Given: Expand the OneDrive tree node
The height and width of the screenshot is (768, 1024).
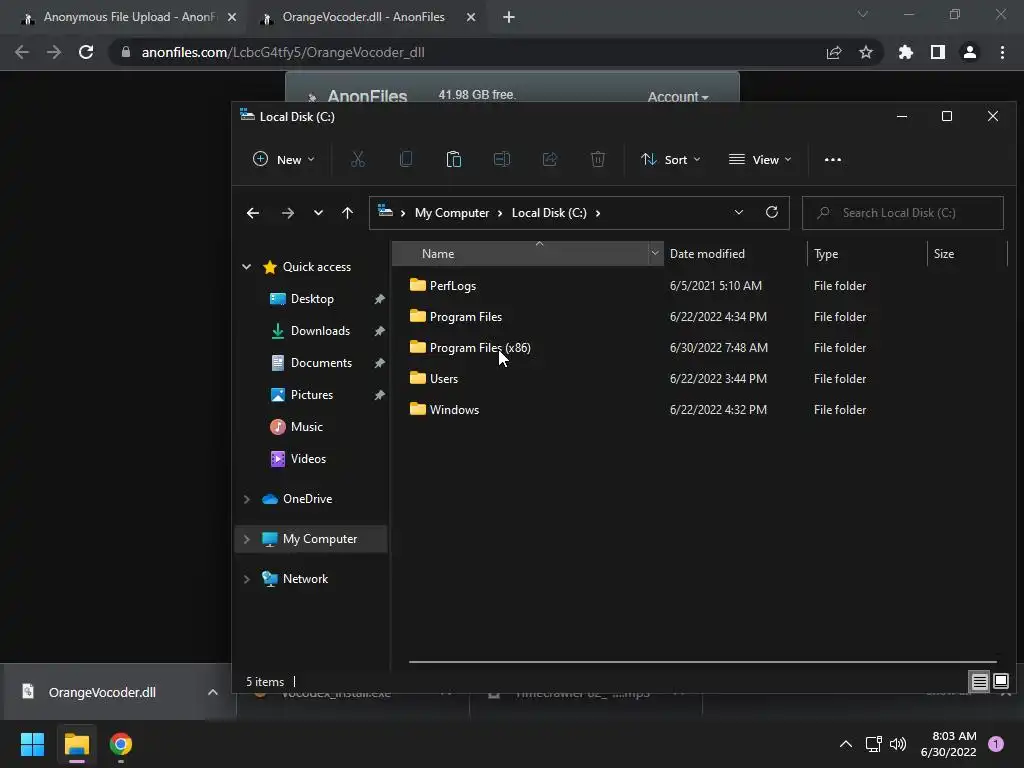Looking at the screenshot, I should point(246,499).
